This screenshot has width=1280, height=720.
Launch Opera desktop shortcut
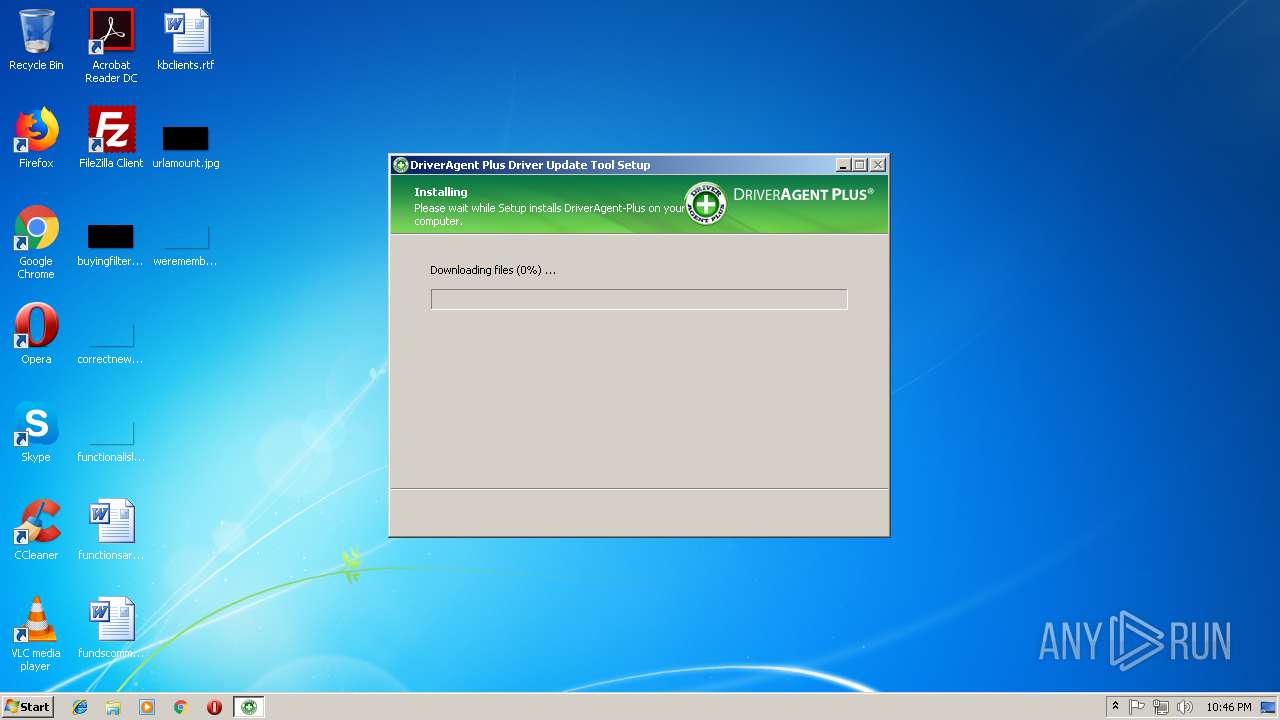(x=36, y=334)
